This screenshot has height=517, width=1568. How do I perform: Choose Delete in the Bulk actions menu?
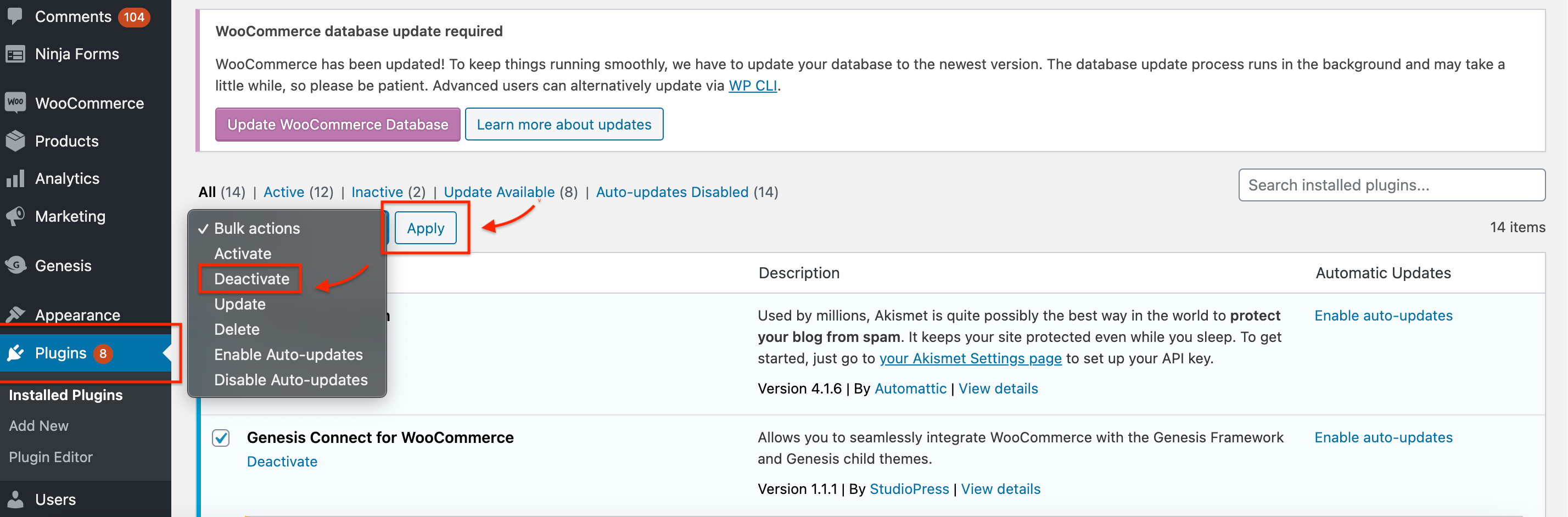237,329
